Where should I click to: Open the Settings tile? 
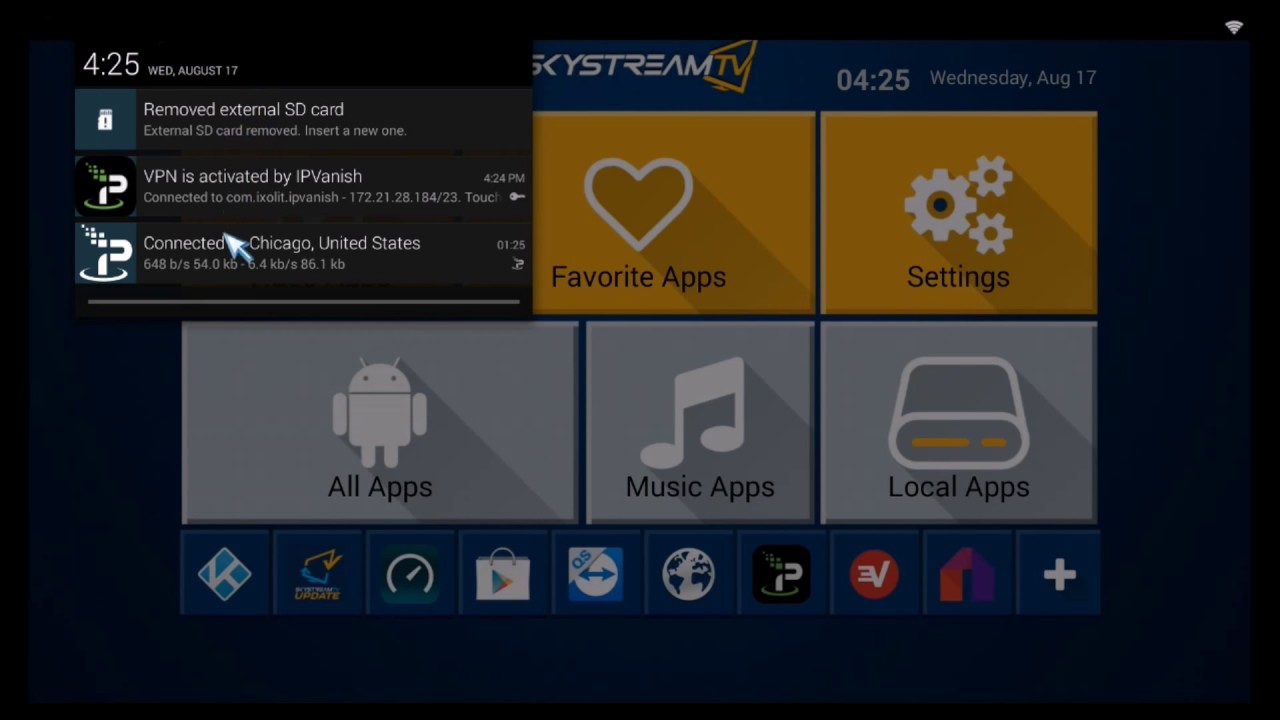pyautogui.click(x=958, y=212)
